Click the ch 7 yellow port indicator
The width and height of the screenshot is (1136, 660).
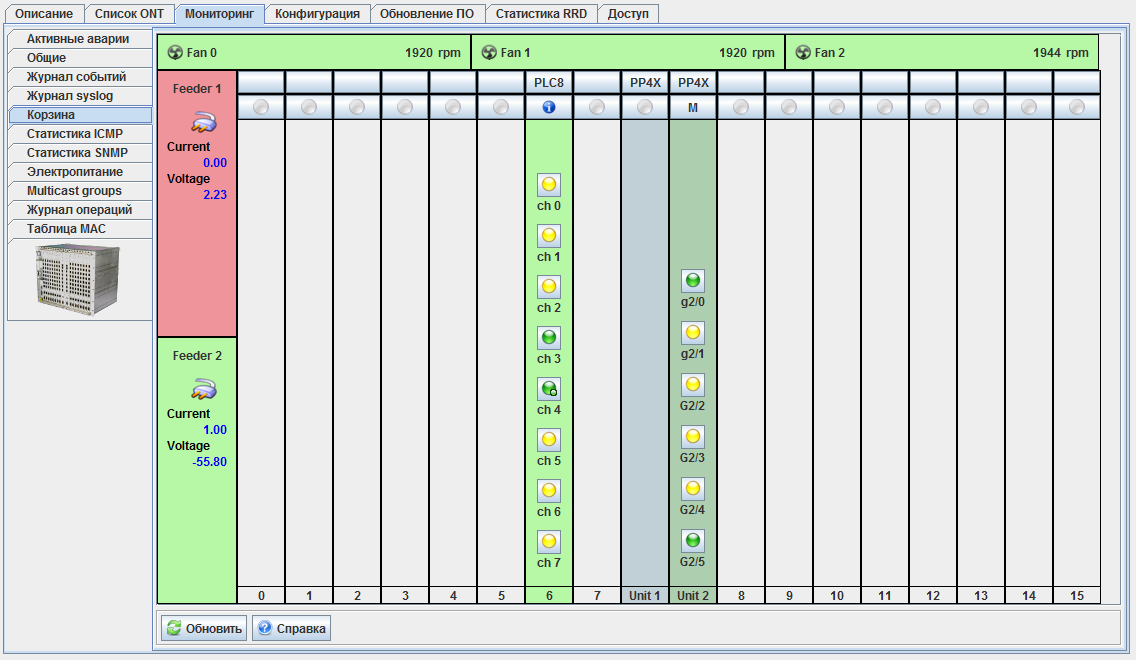tap(548, 542)
